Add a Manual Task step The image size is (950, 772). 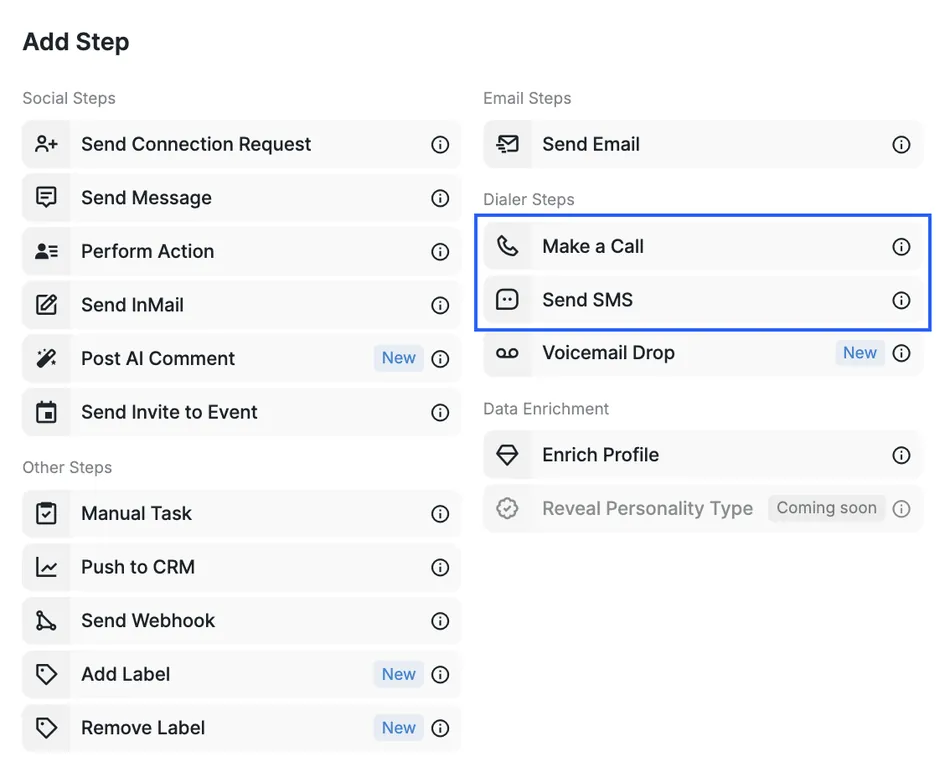[x=241, y=513]
